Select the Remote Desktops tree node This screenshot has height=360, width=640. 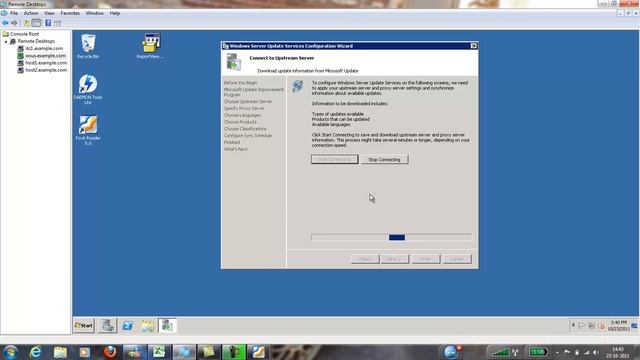pos(36,41)
